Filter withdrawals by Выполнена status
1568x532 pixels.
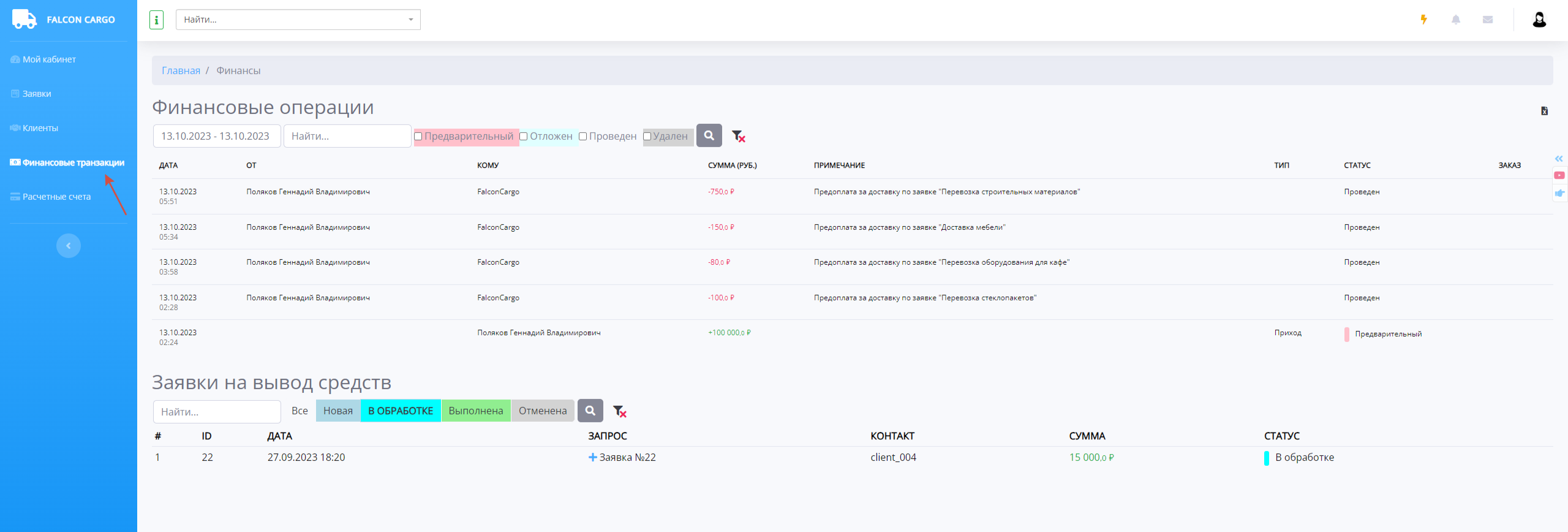[x=476, y=411]
